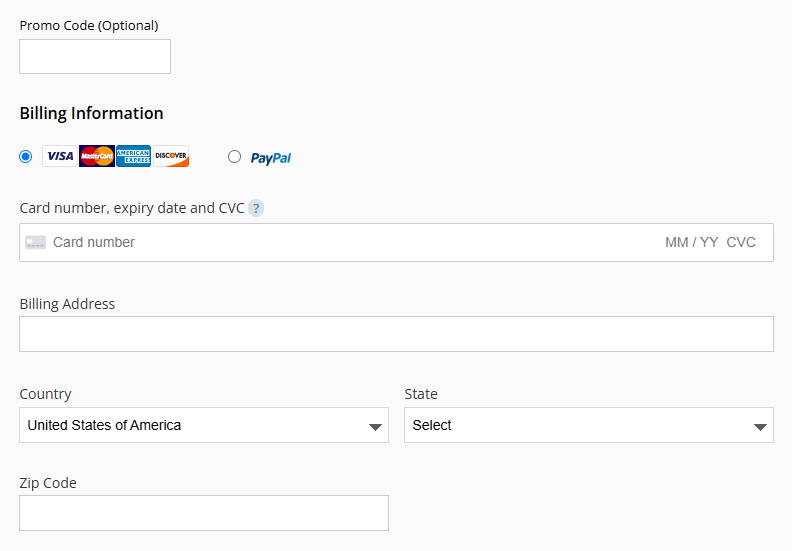The width and height of the screenshot is (792, 551).
Task: Click the Zip Code input field
Action: coord(204,513)
